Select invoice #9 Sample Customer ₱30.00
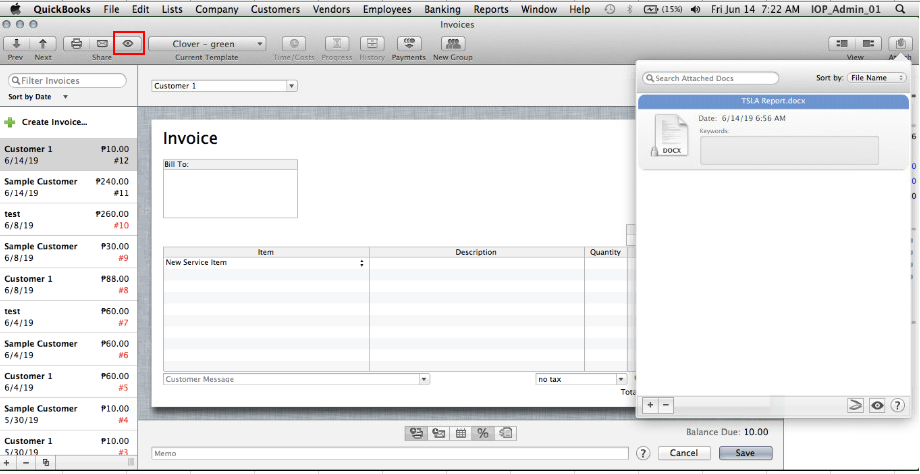Viewport: 920px width, 474px height. click(x=67, y=252)
